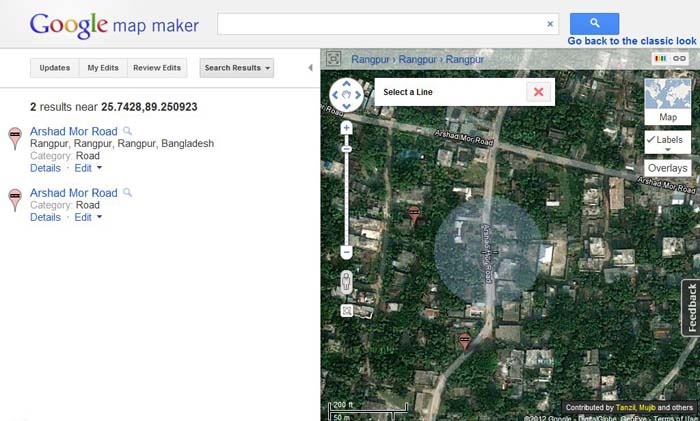The height and width of the screenshot is (421, 700).
Task: Click the magnifier beside second Arshad Mor Road
Action: coord(127,192)
